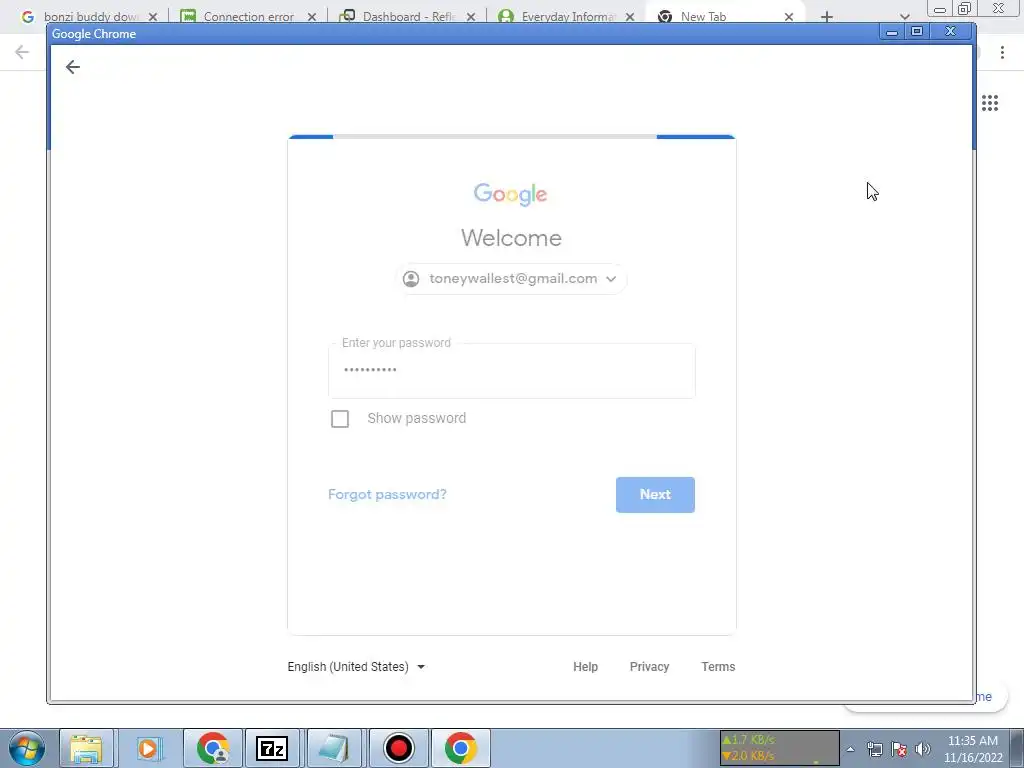Open the Chrome profile window taskbar icon
Image resolution: width=1024 pixels, height=768 pixels.
(x=213, y=748)
